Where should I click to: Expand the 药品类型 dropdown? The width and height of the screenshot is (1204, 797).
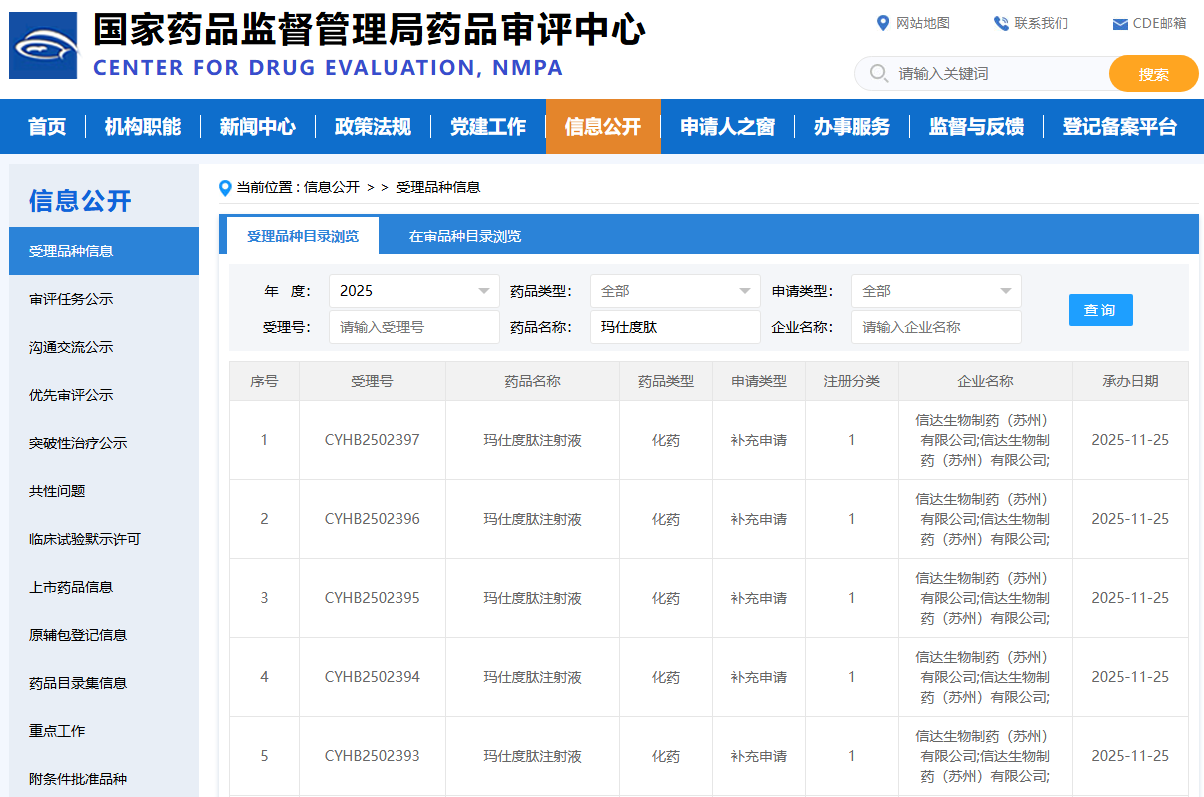[x=675, y=291]
